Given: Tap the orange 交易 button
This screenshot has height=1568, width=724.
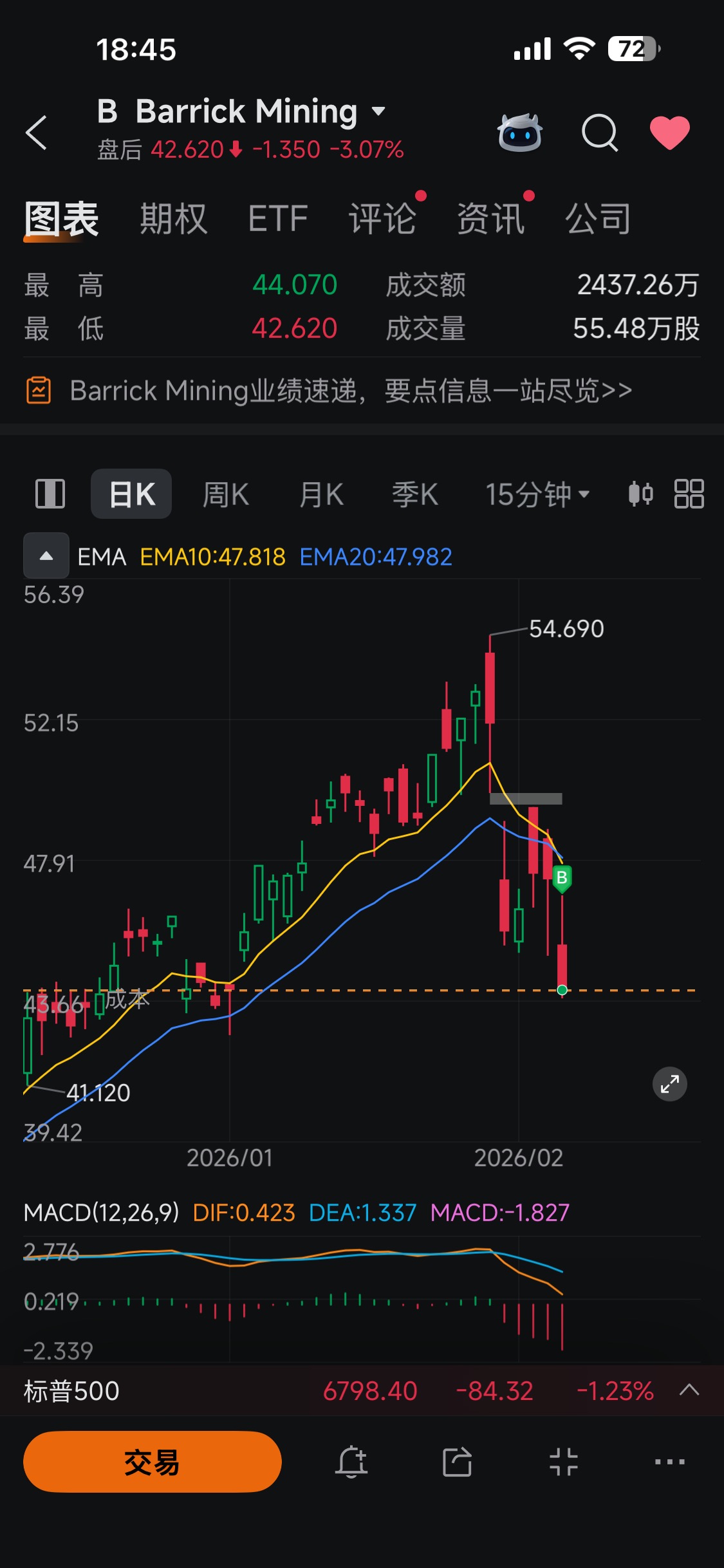Looking at the screenshot, I should (153, 1462).
